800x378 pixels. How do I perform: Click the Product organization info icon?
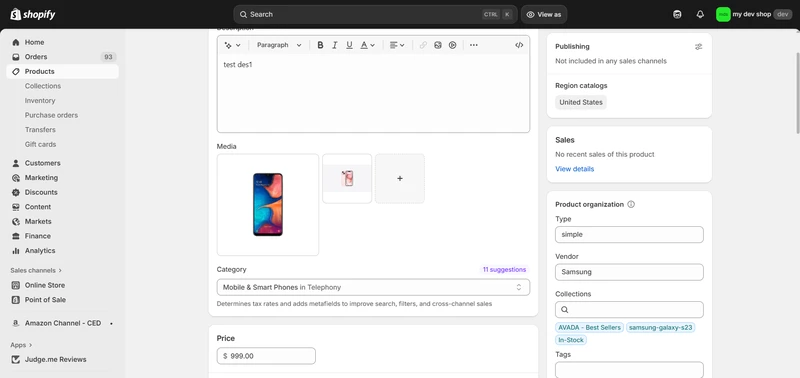pos(631,205)
